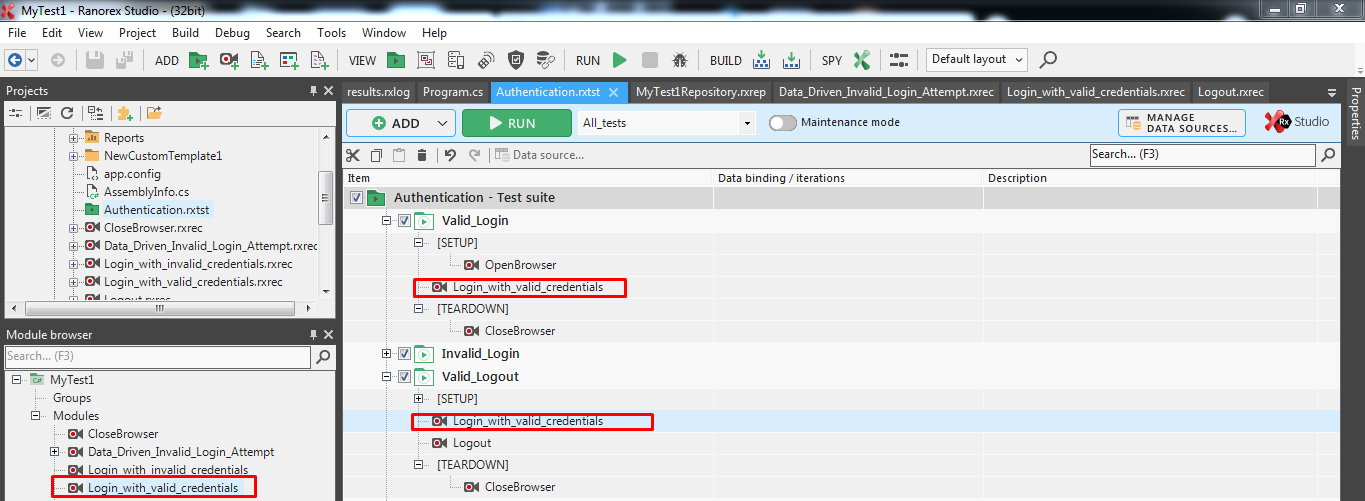Expand the Invalid_Login test case
Image resolution: width=1365 pixels, height=501 pixels.
coord(387,354)
